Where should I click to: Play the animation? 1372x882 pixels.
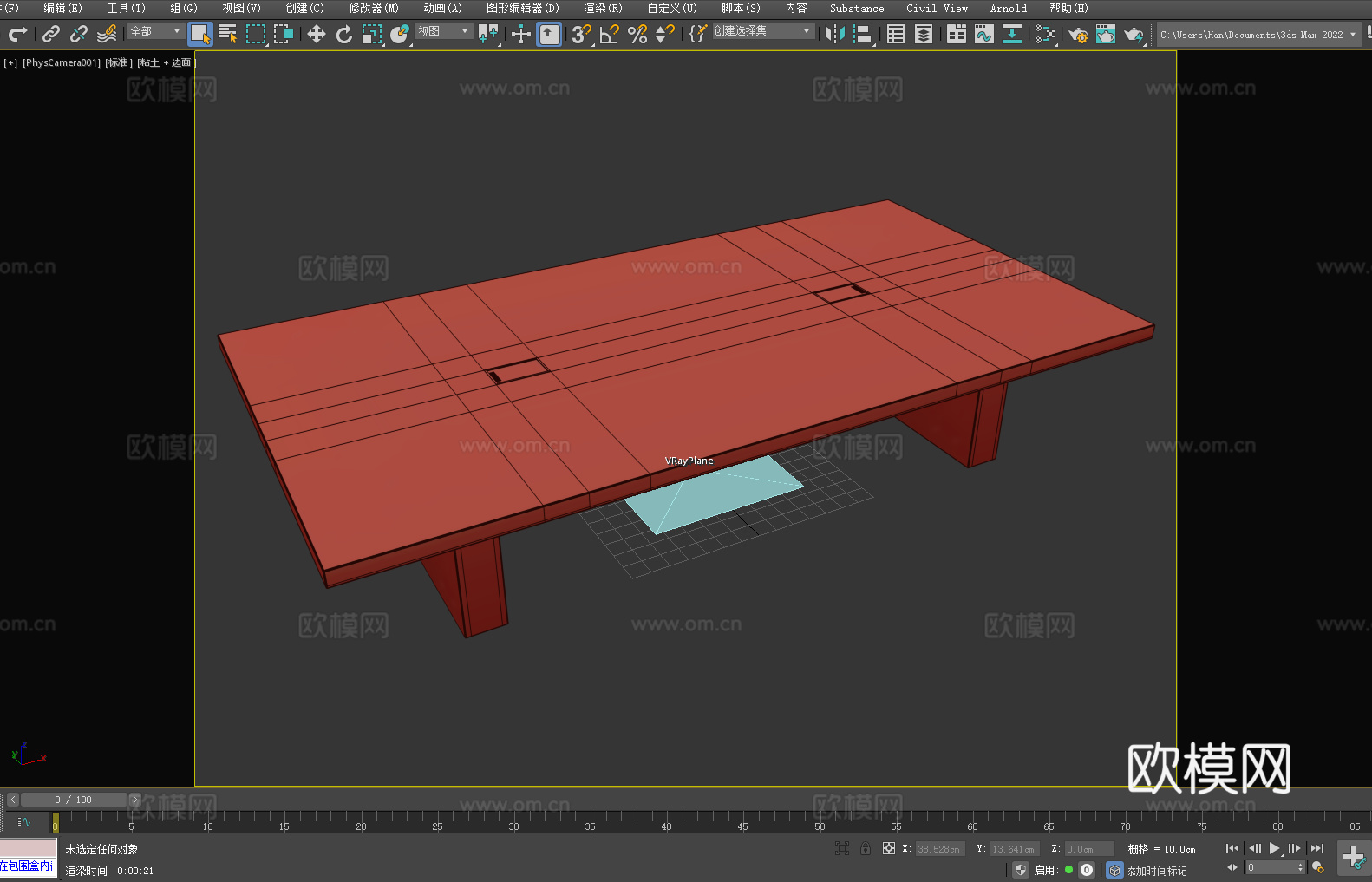[1275, 848]
